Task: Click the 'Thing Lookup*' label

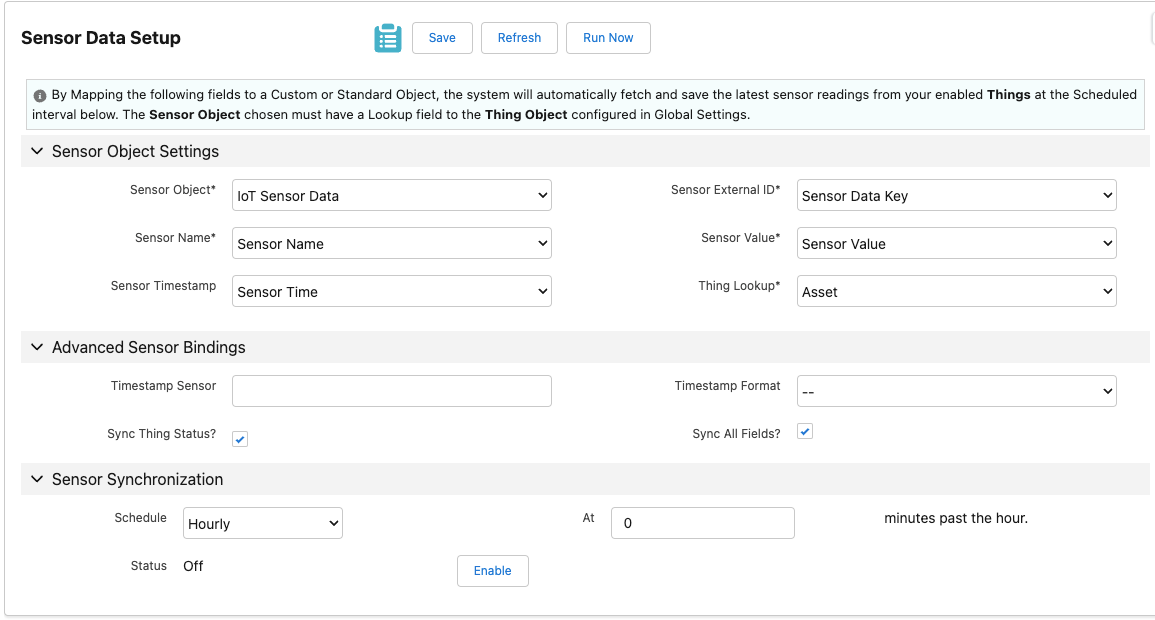Action: 739,286
